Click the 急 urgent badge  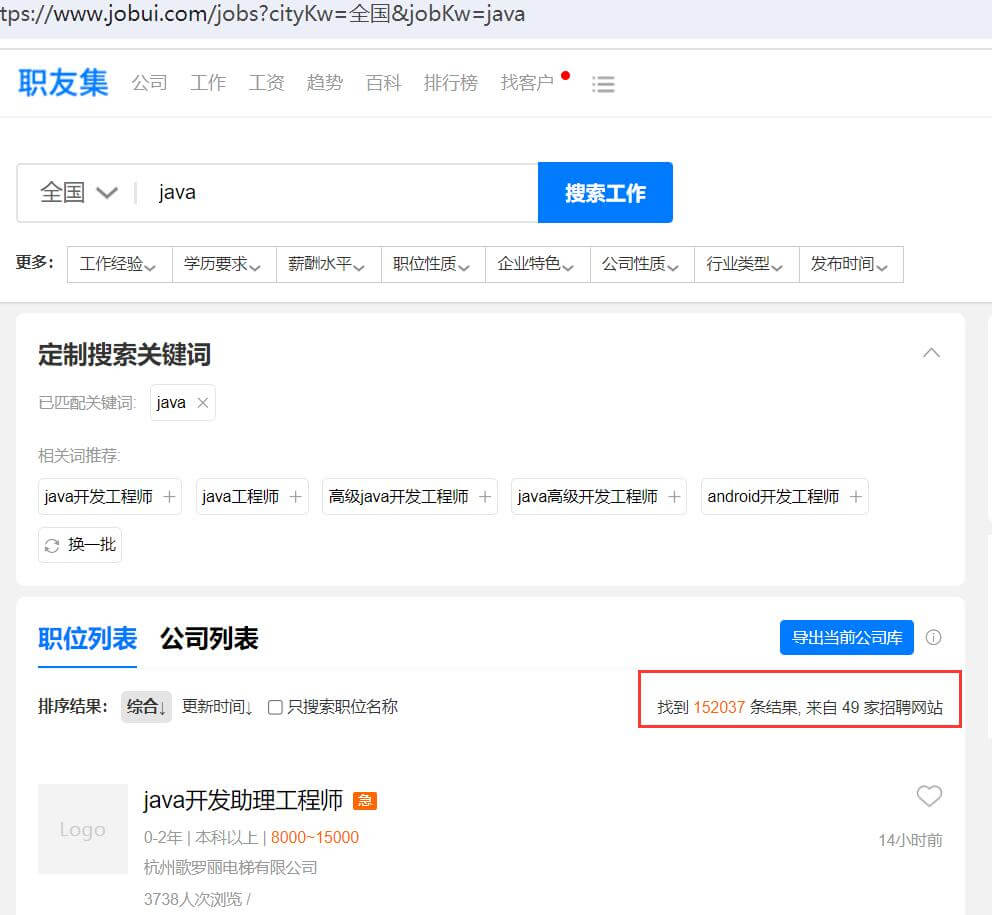coord(364,800)
